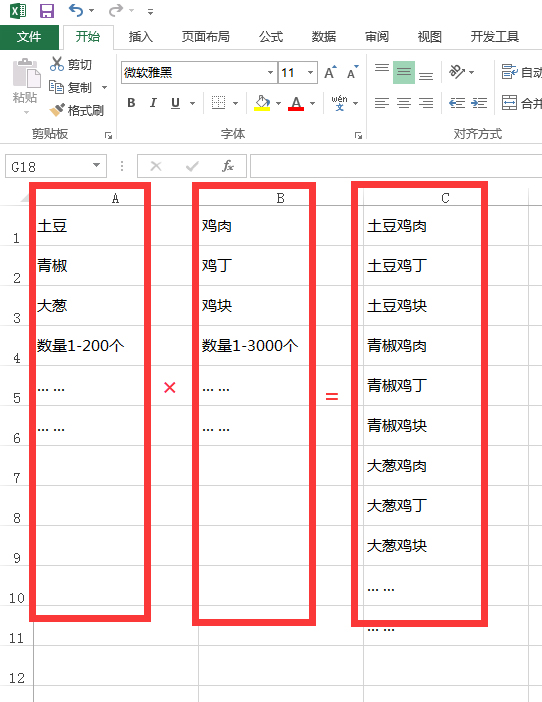Image resolution: width=542 pixels, height=702 pixels.
Task: Switch to the 公式 ribbon tab
Action: [x=271, y=37]
